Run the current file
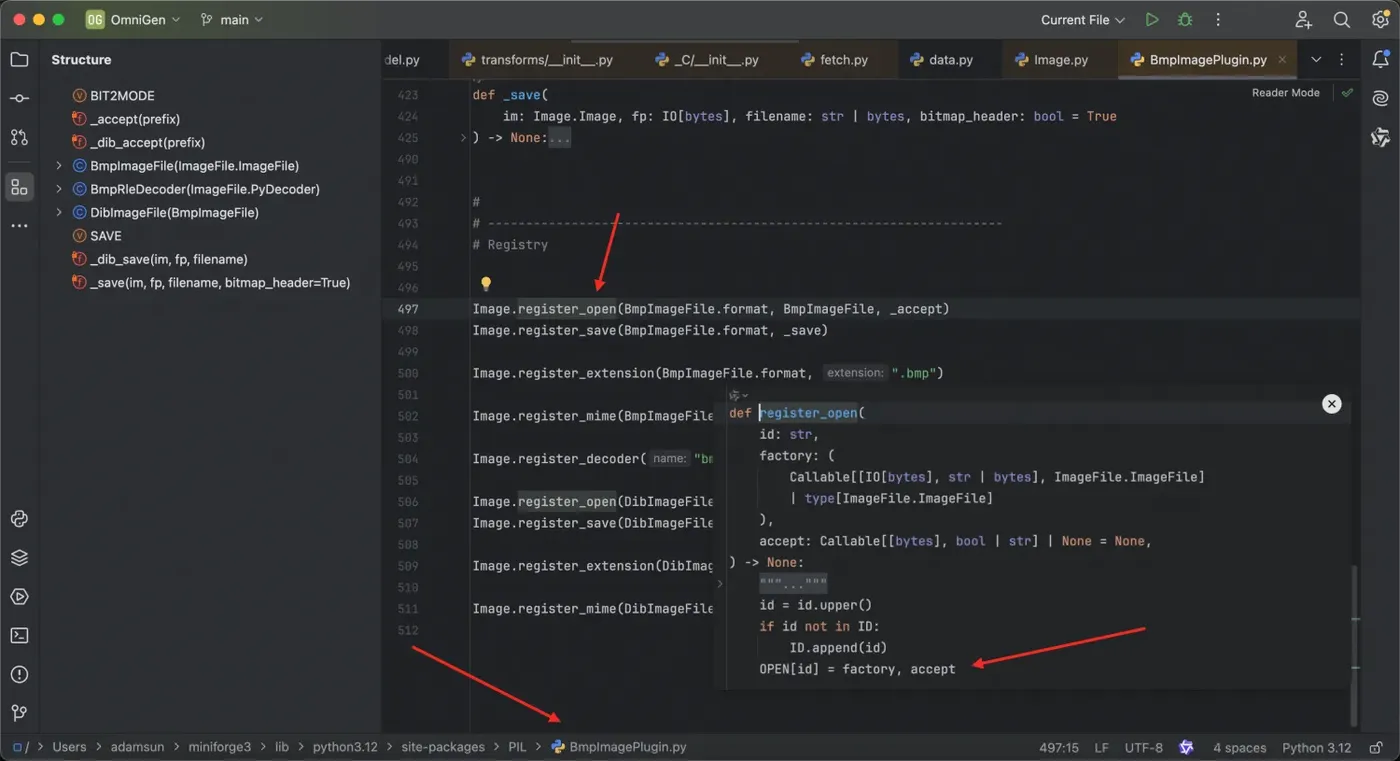This screenshot has width=1400, height=761. pyautogui.click(x=1152, y=20)
